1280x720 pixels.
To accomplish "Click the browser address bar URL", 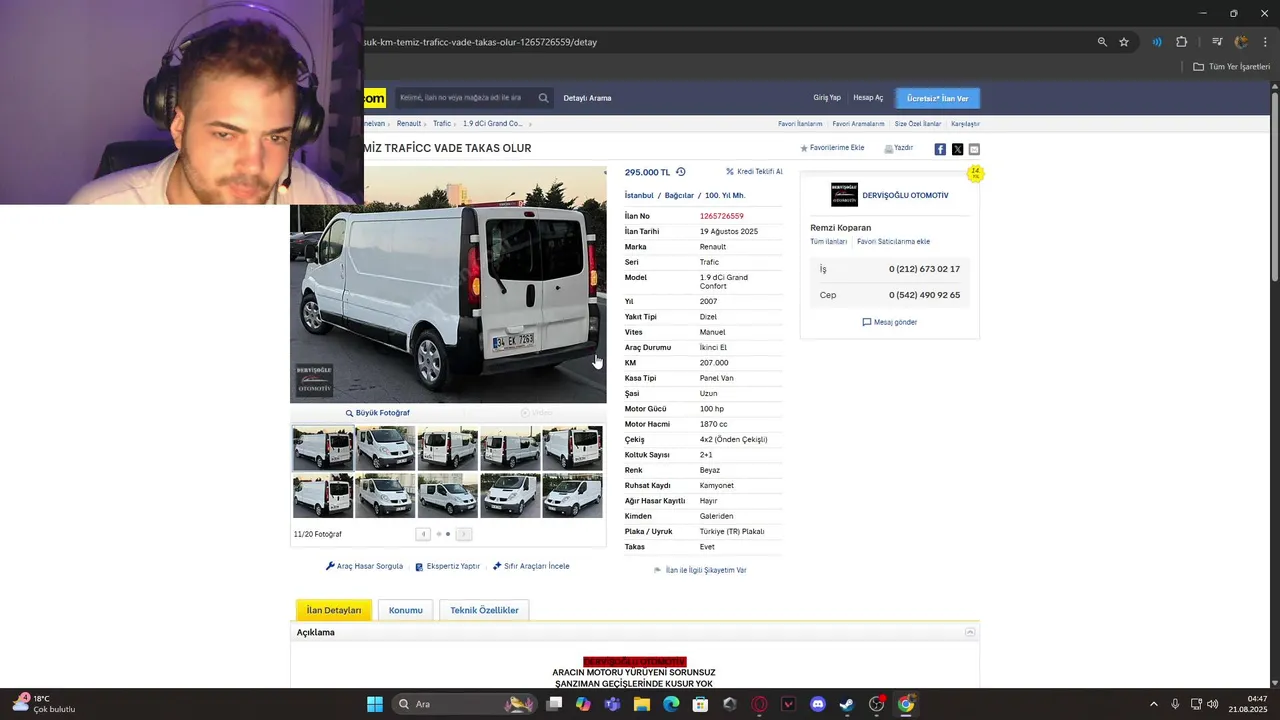I will 482,42.
